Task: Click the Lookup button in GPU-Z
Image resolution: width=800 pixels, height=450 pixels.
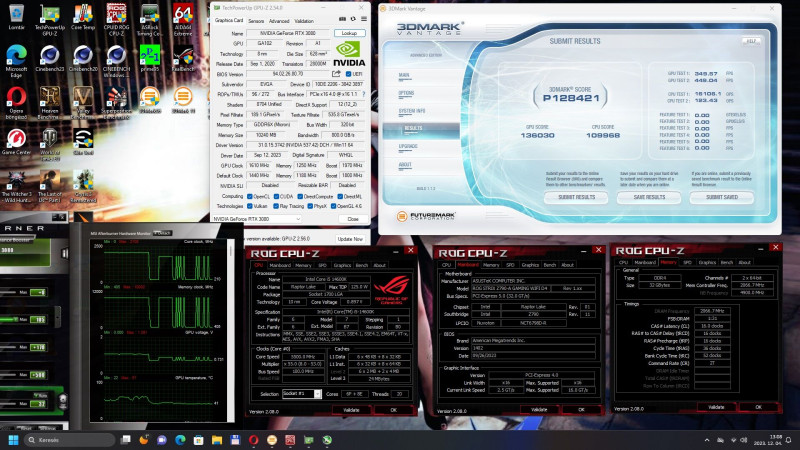Action: tap(349, 33)
